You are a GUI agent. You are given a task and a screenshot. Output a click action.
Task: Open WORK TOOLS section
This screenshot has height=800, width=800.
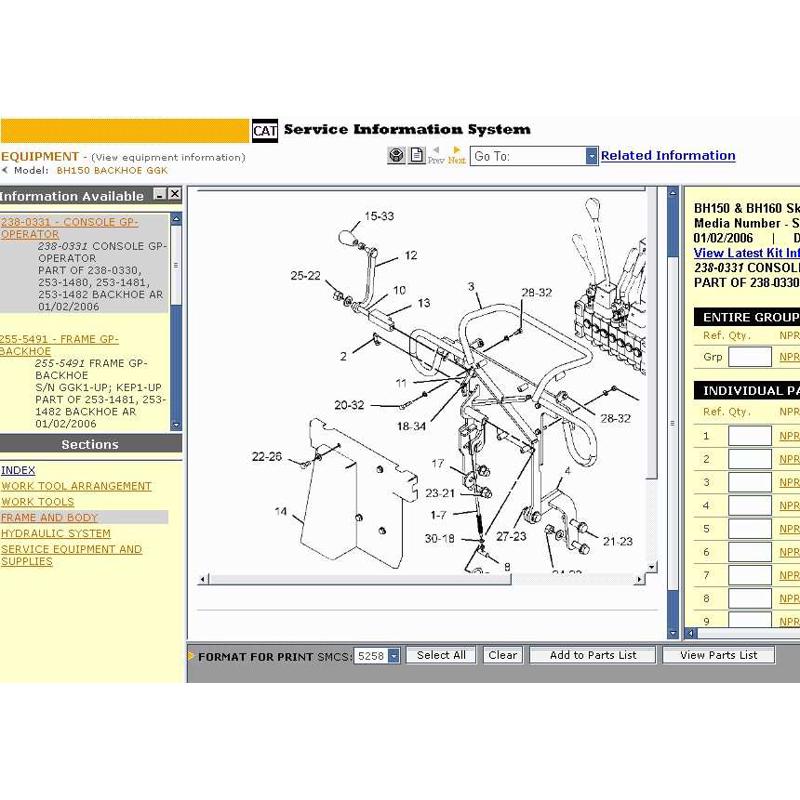click(x=38, y=502)
